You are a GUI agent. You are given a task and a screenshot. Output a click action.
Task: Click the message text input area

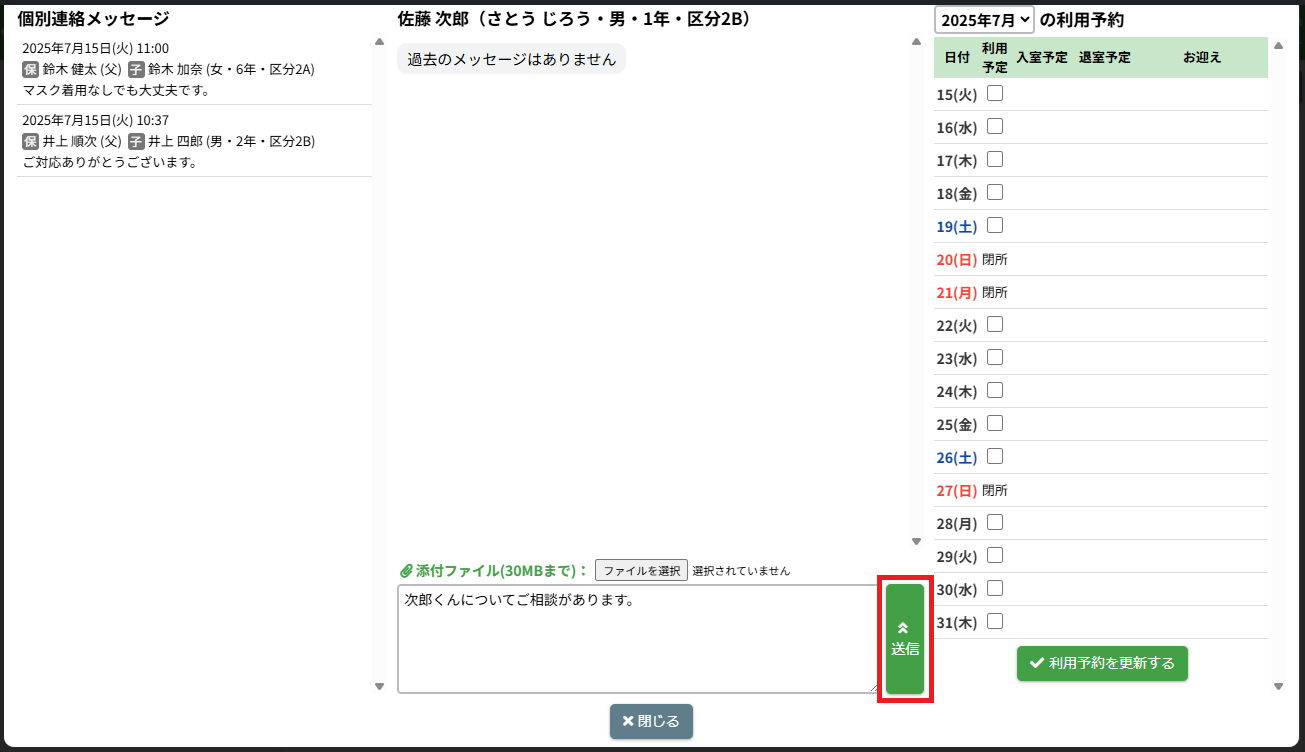click(637, 639)
